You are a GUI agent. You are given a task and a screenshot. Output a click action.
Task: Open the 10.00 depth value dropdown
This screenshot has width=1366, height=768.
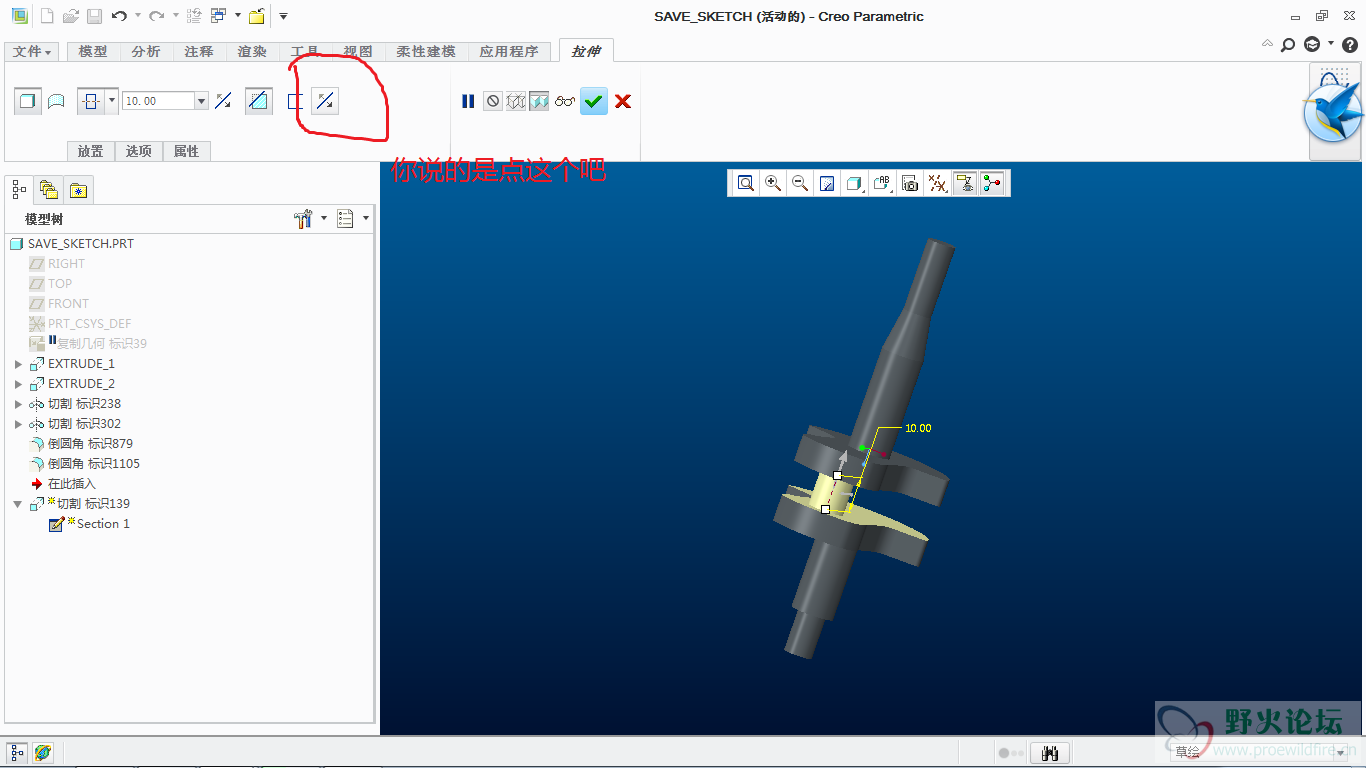point(202,101)
